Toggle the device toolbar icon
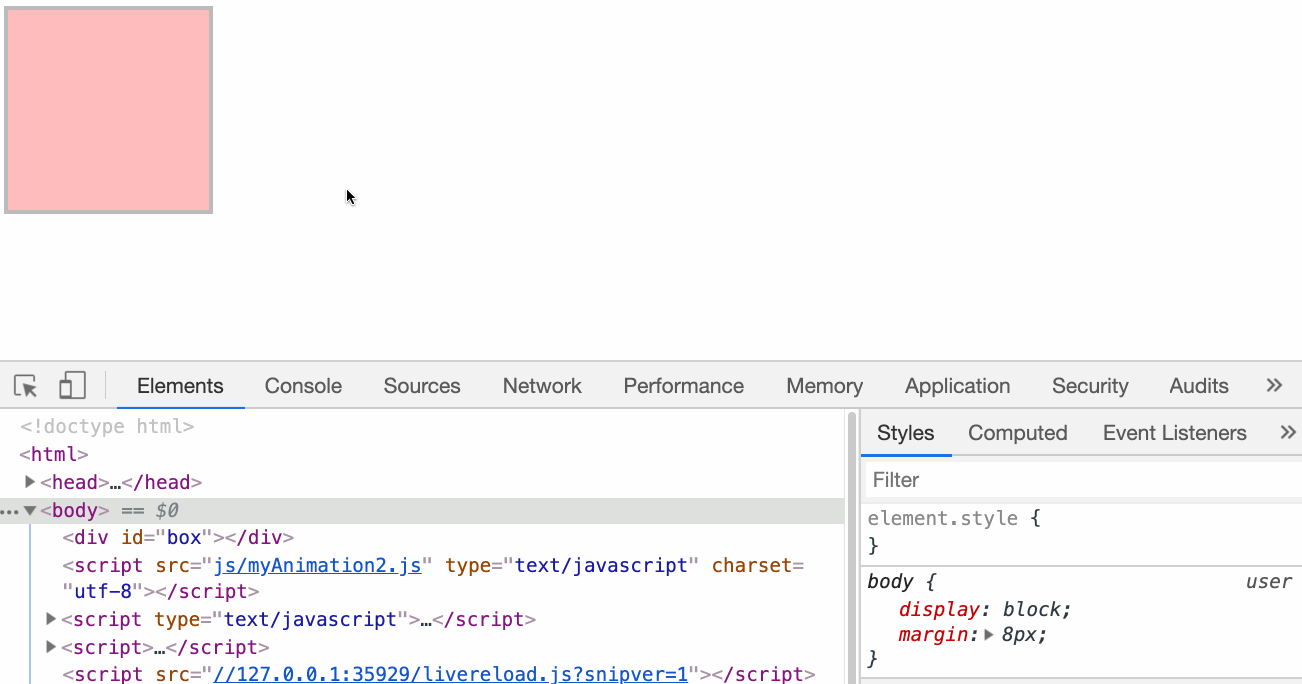Image resolution: width=1302 pixels, height=684 pixels. 72,386
